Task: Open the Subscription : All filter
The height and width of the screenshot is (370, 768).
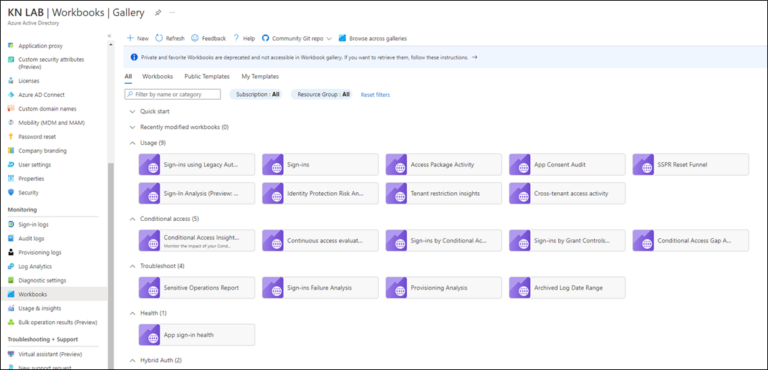Action: 256,95
